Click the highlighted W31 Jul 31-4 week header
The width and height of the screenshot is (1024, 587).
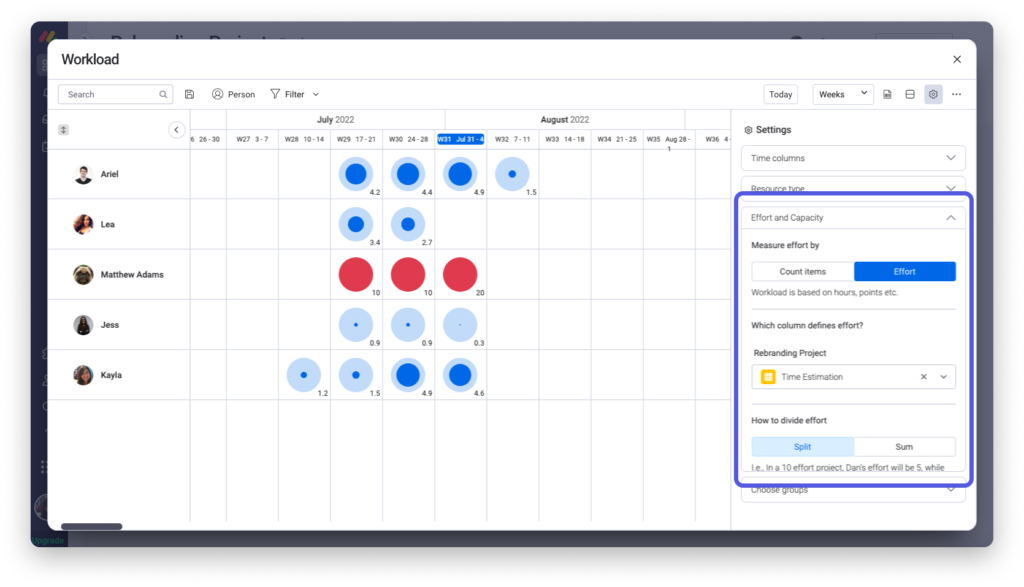pyautogui.click(x=460, y=139)
